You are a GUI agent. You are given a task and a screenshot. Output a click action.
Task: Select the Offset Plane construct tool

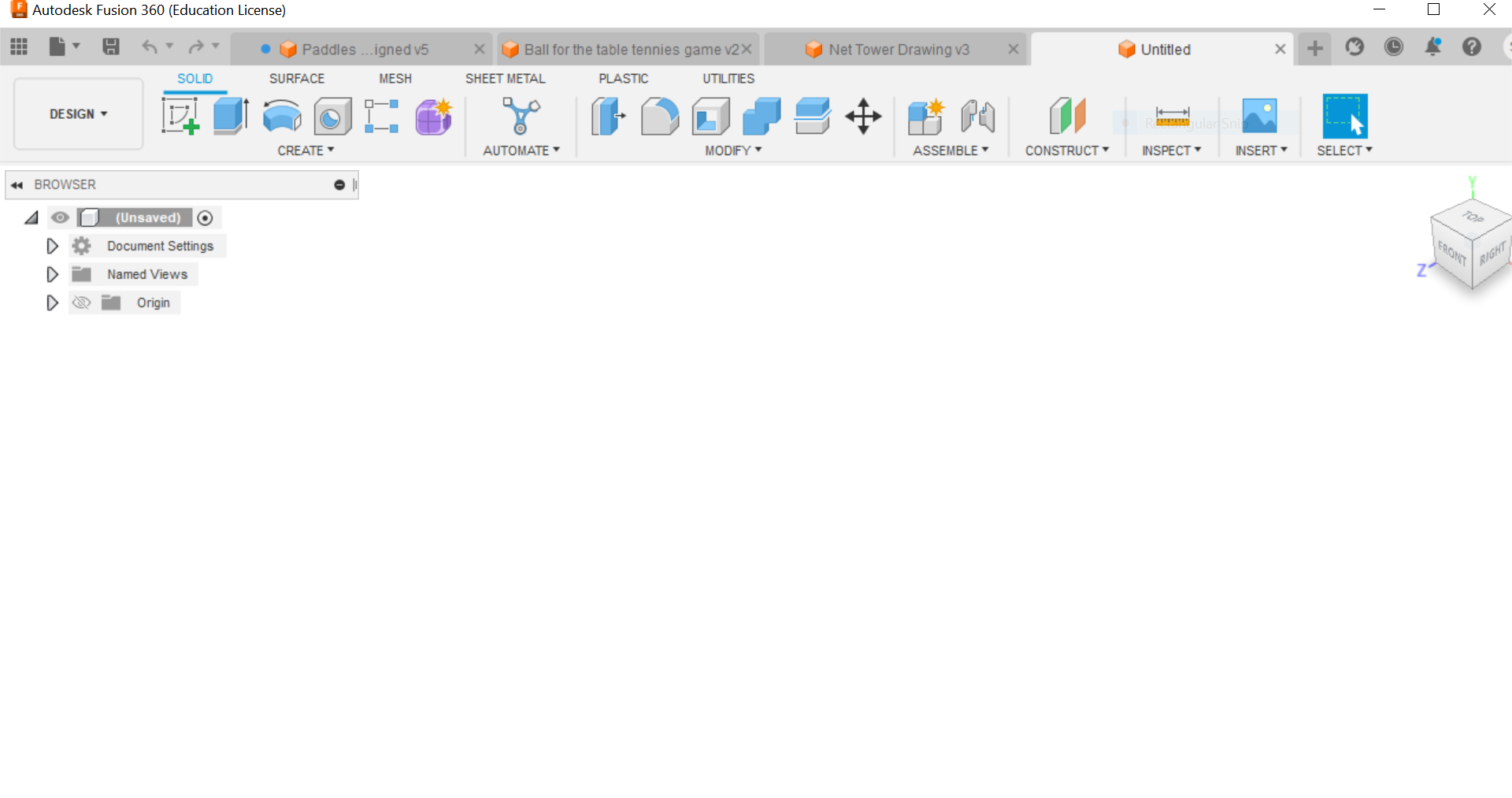[x=1068, y=116]
